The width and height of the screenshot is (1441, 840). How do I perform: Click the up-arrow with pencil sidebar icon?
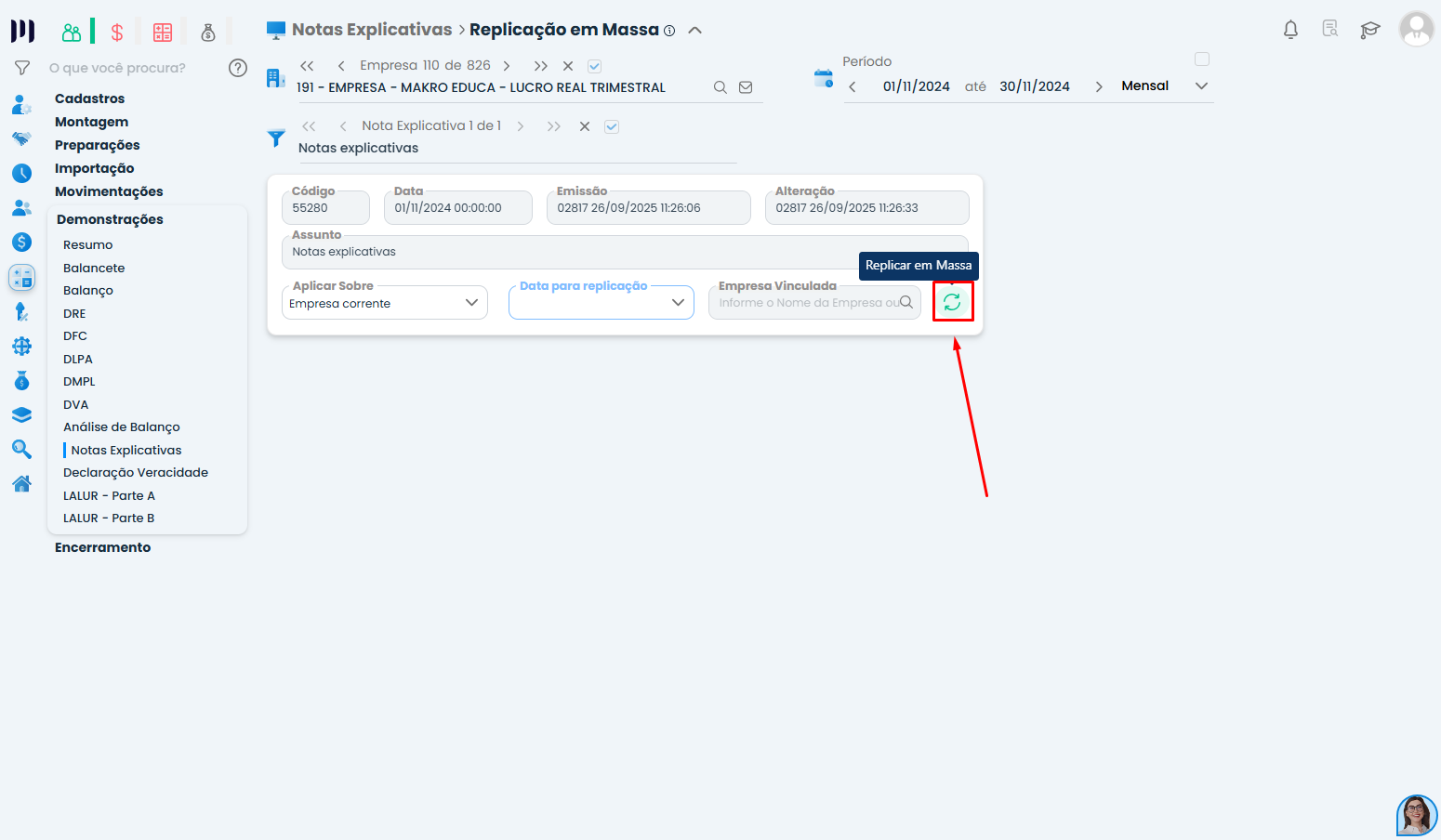22,311
